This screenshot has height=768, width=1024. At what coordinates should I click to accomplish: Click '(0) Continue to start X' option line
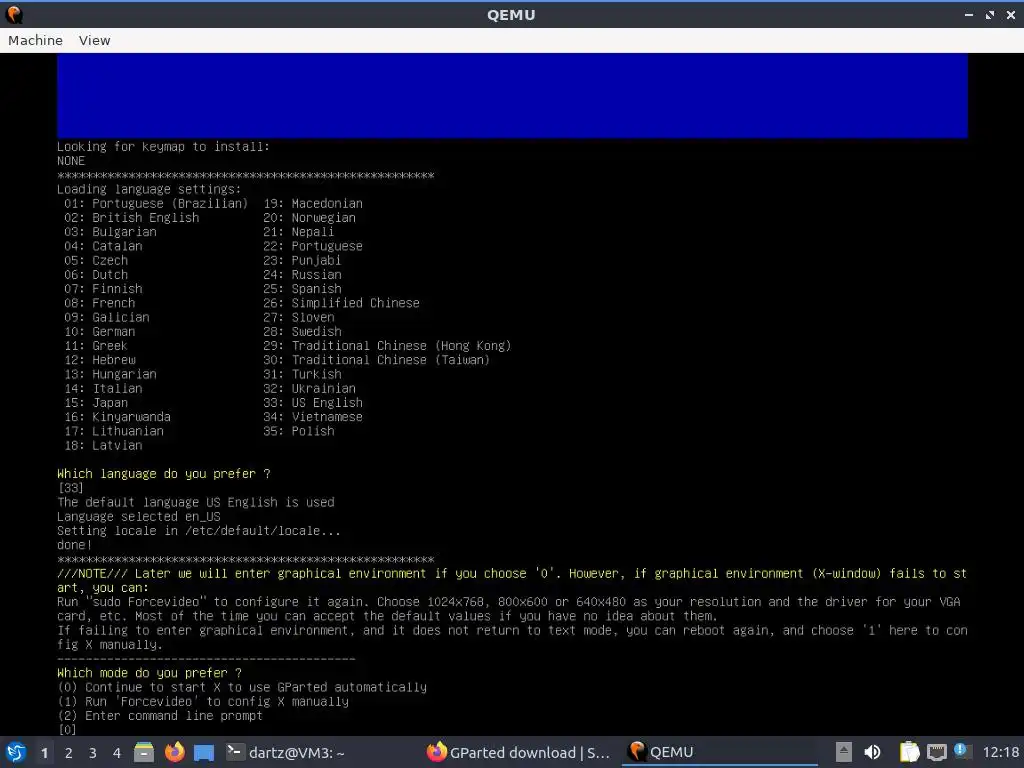[242, 688]
